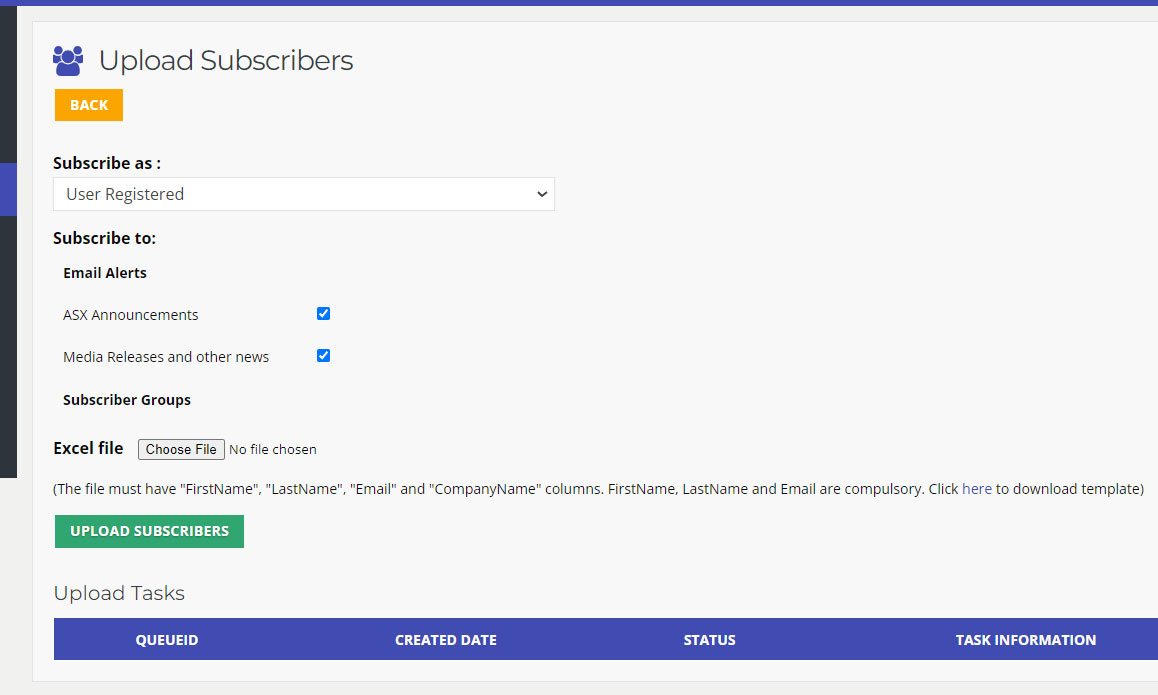Click the subscribers group icon beside the title
Screen dimensions: 1158x695
click(68, 61)
